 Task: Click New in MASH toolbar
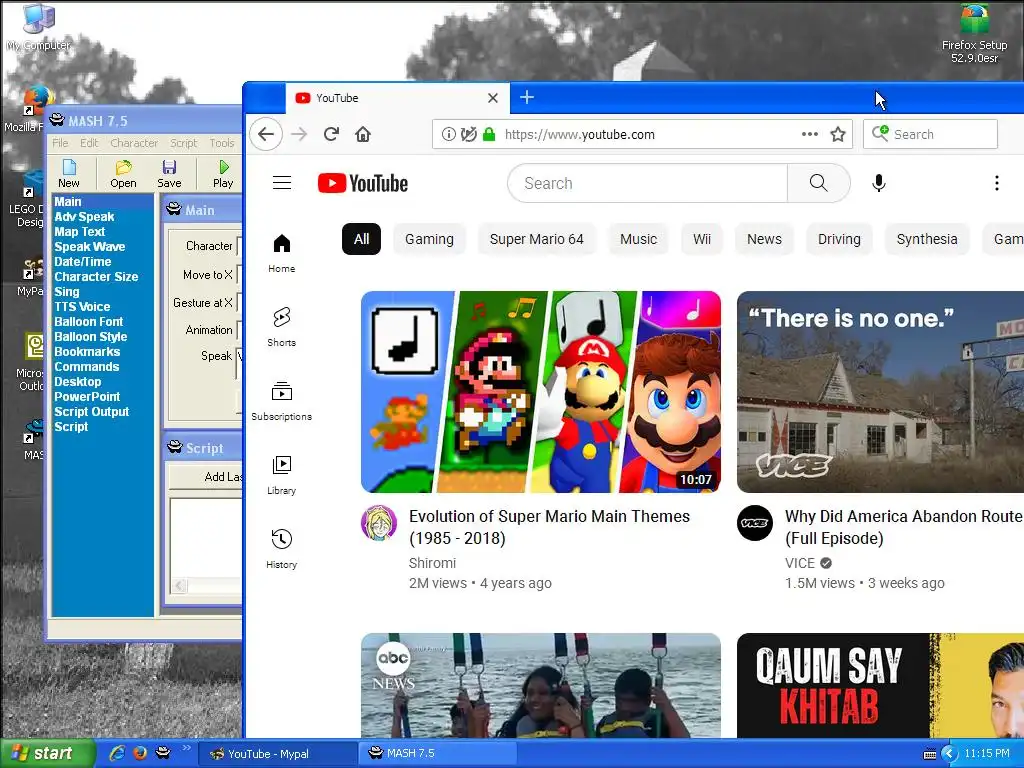coord(69,174)
